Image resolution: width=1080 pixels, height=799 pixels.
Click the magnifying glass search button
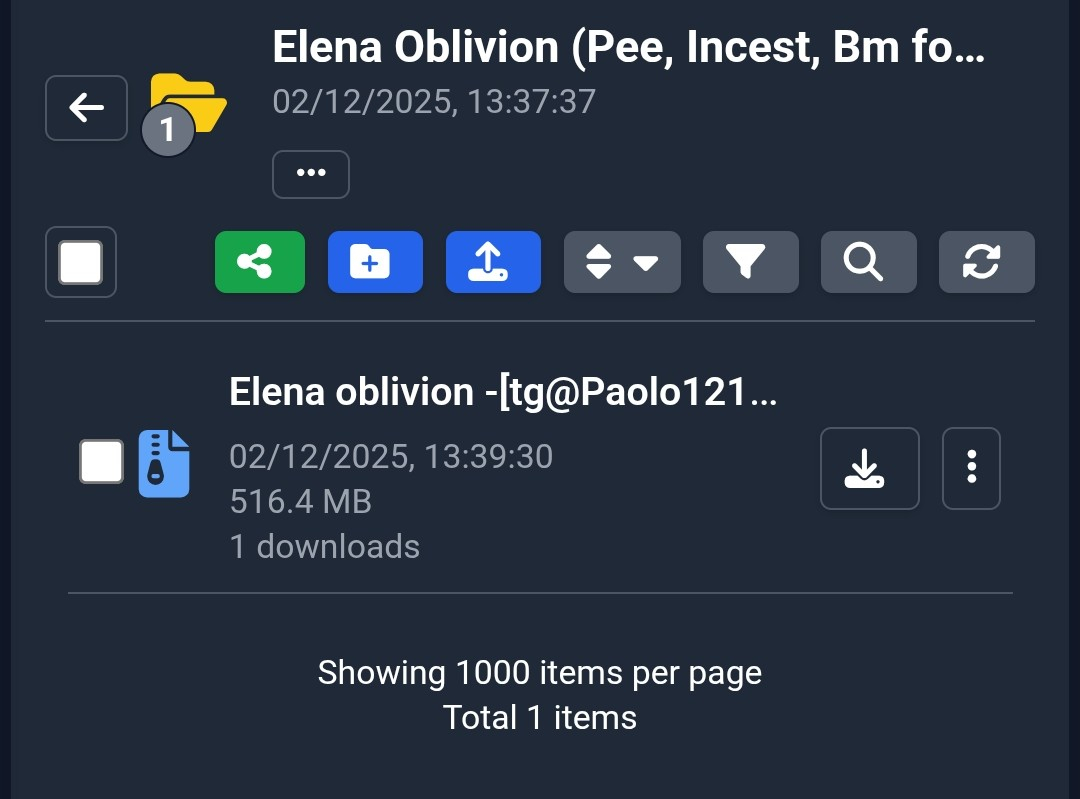click(x=868, y=262)
